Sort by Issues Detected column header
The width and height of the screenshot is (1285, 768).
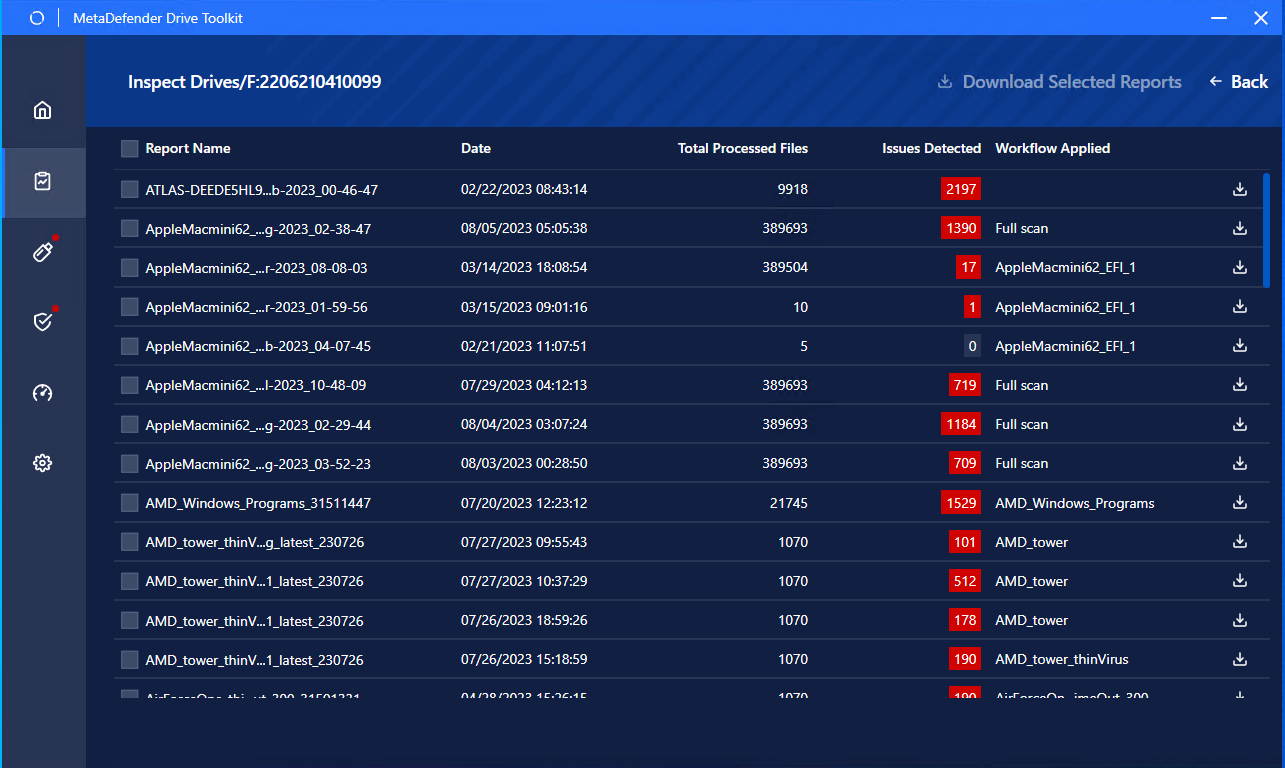931,148
